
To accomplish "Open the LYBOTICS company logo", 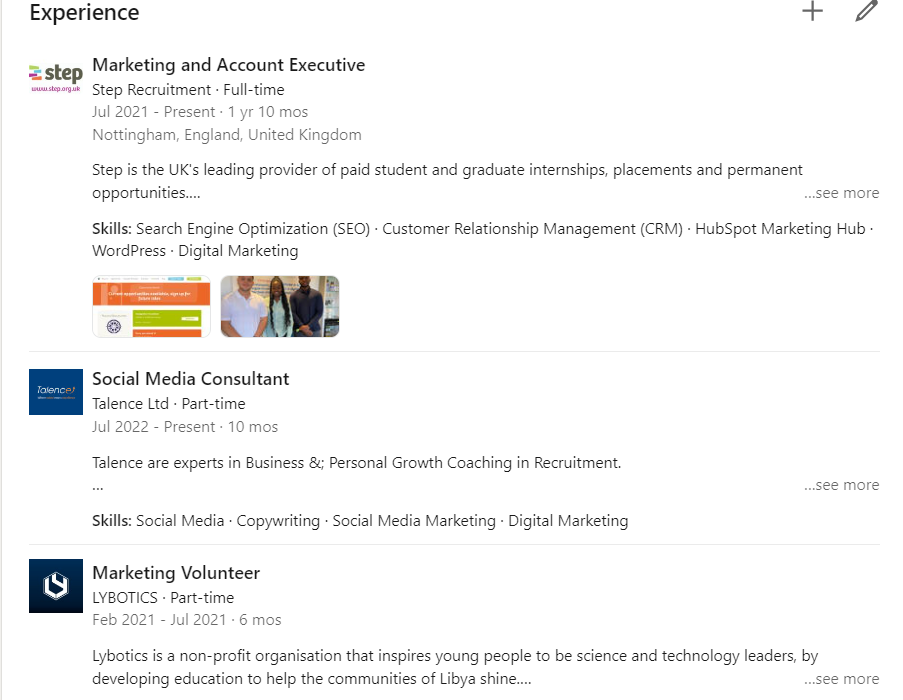I will pyautogui.click(x=56, y=586).
